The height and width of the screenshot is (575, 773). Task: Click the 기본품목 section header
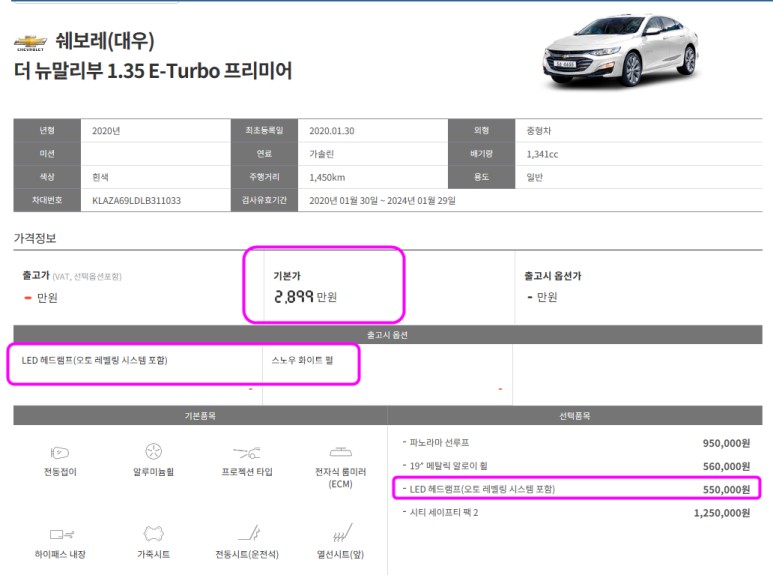[x=200, y=416]
